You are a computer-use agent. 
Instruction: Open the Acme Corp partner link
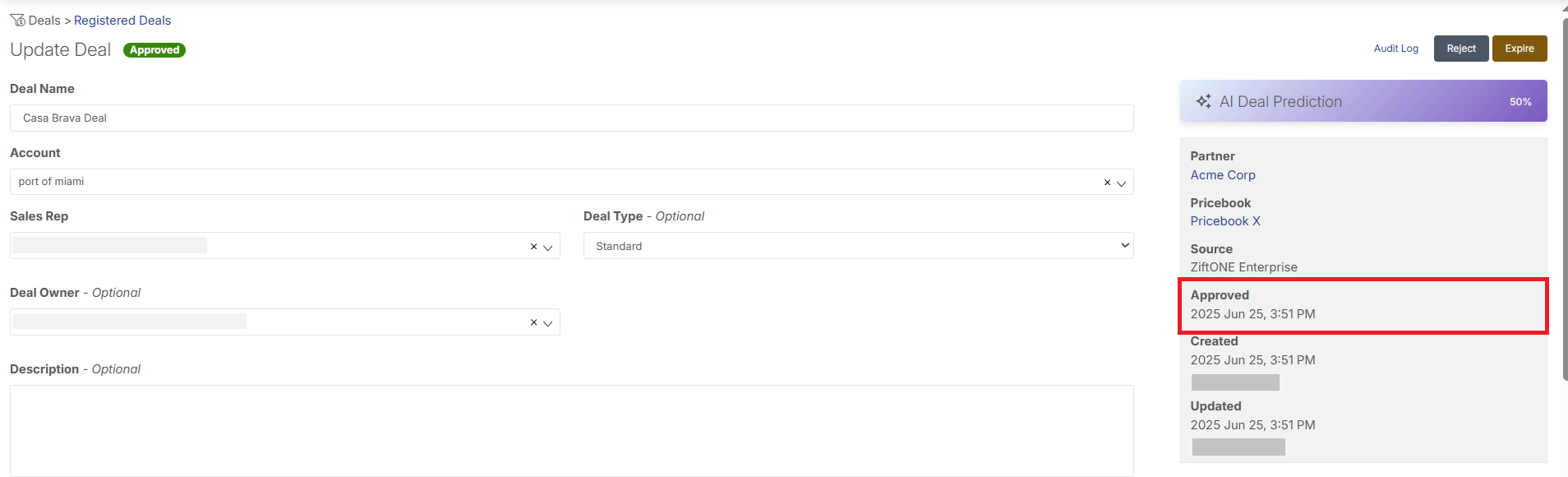1223,175
